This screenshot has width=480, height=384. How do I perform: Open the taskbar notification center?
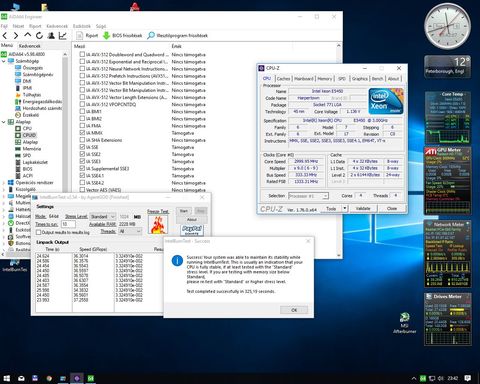[468, 378]
